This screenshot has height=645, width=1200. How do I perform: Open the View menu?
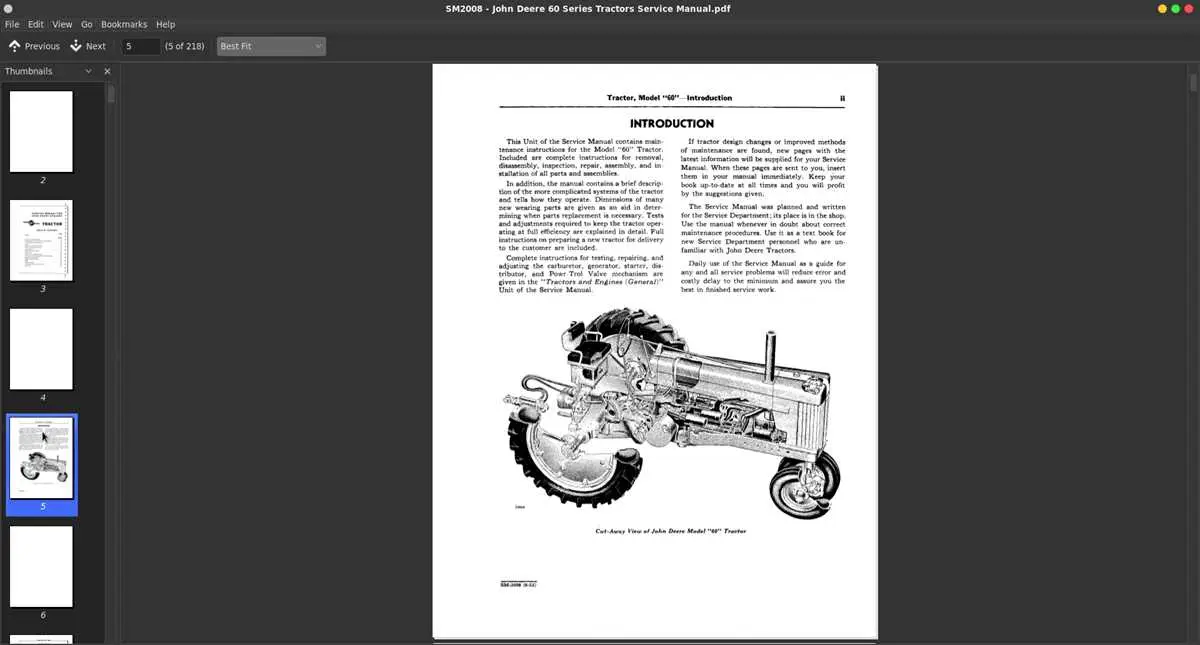(x=62, y=24)
